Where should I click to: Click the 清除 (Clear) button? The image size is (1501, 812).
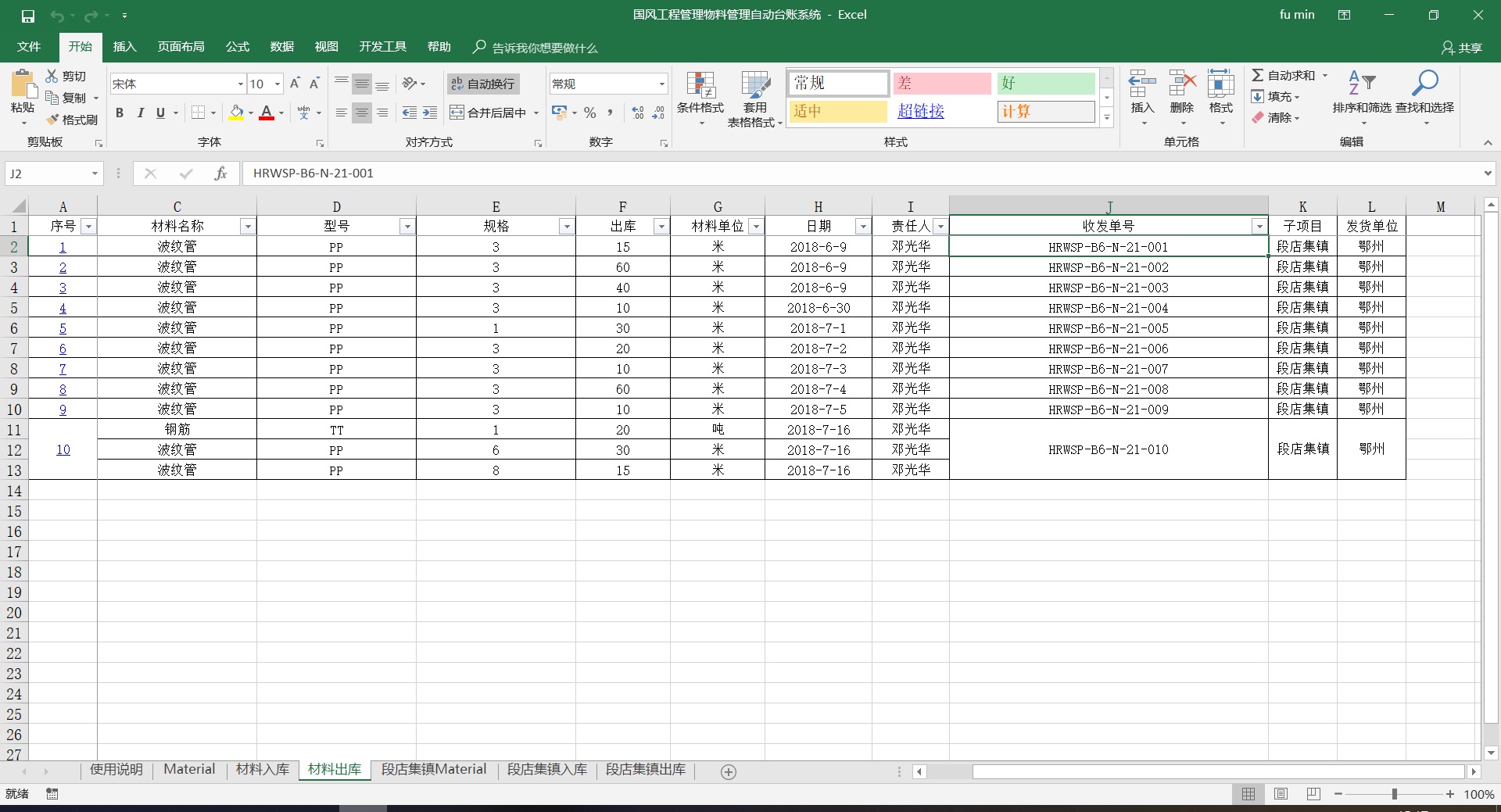pos(1276,118)
